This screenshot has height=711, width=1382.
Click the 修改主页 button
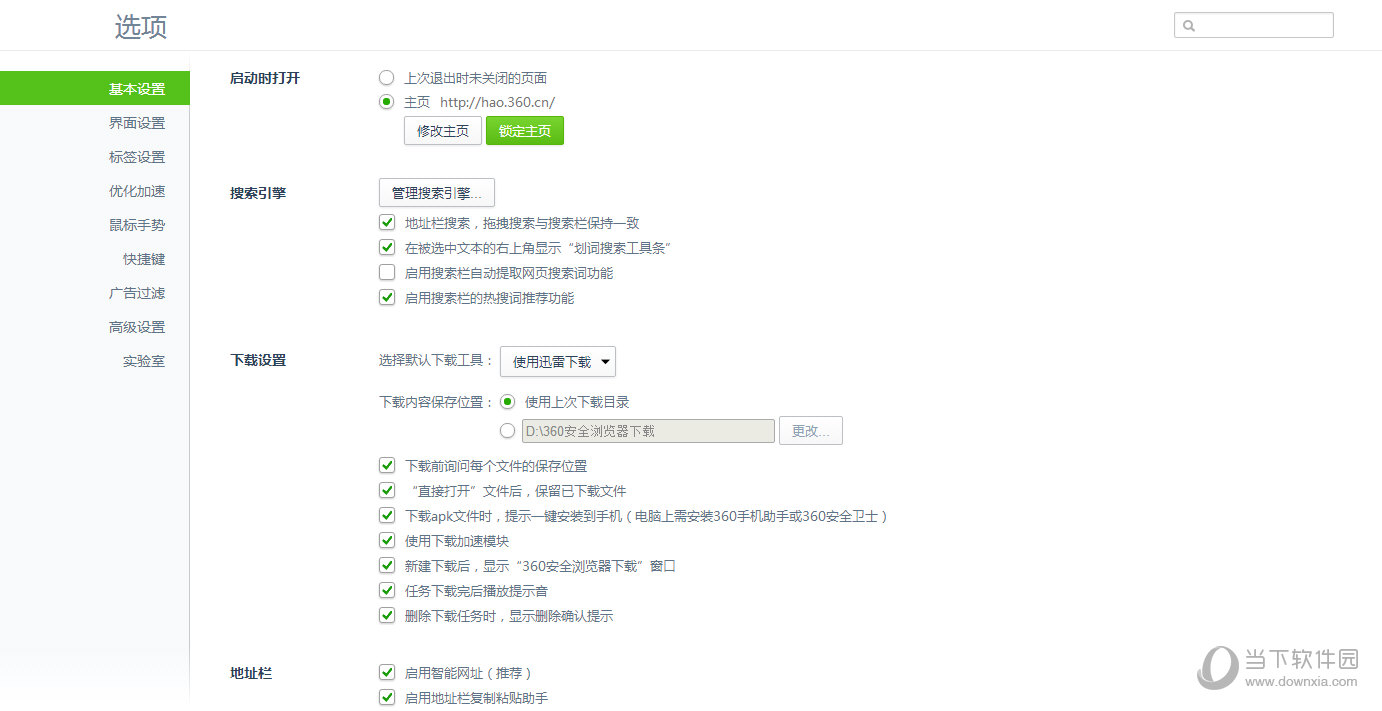tap(443, 131)
